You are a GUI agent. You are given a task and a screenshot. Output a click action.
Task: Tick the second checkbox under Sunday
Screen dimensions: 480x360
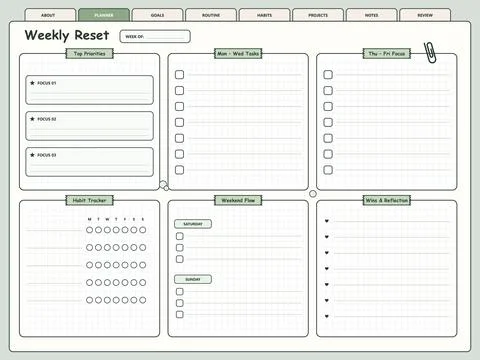pyautogui.click(x=180, y=303)
